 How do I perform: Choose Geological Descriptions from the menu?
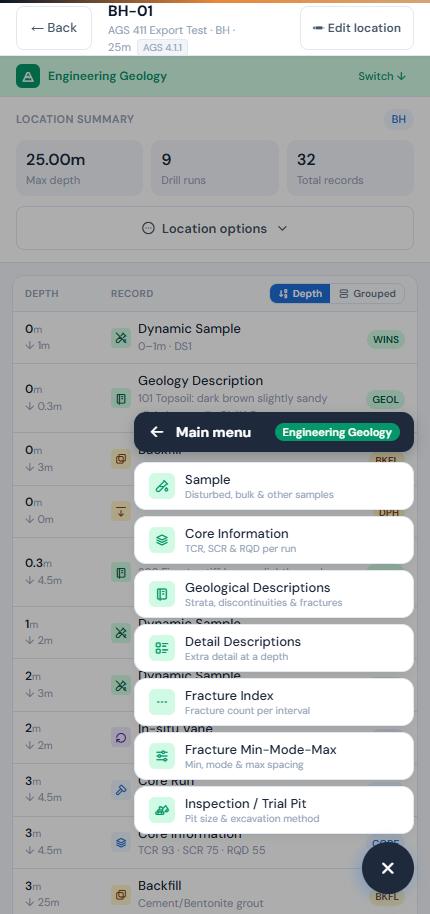click(274, 594)
